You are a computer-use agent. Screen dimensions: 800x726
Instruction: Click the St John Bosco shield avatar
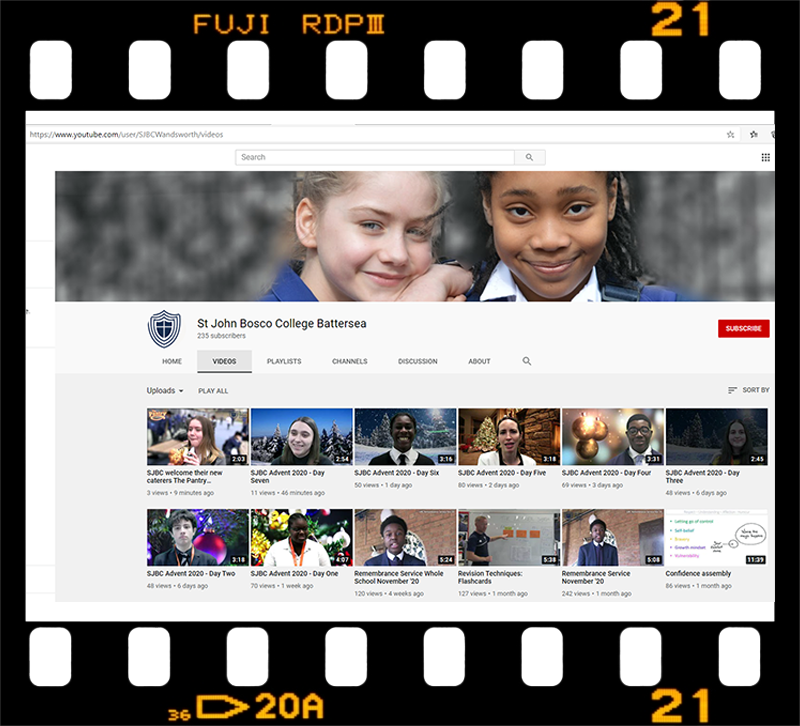[164, 329]
